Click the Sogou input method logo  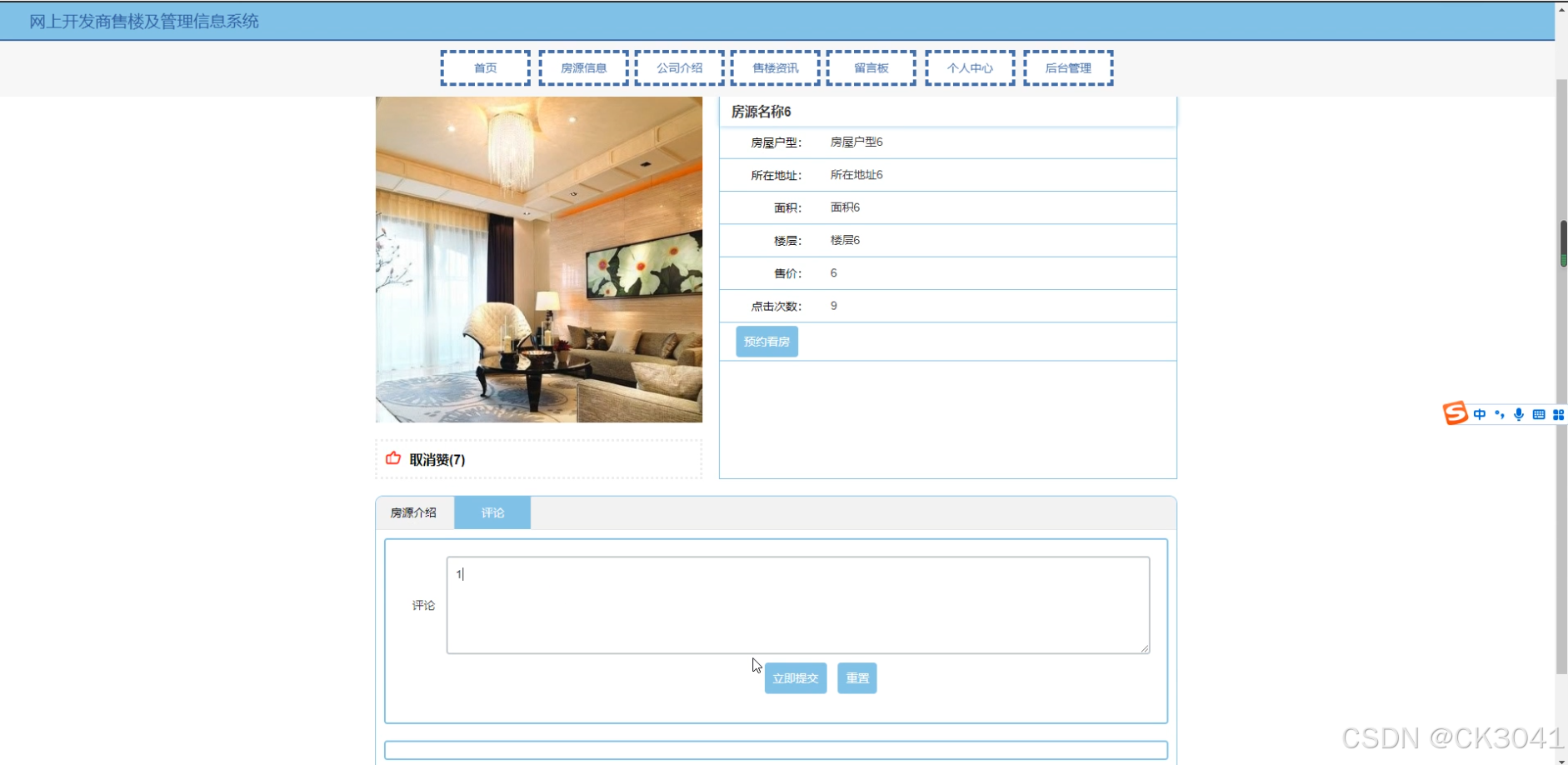coord(1455,414)
